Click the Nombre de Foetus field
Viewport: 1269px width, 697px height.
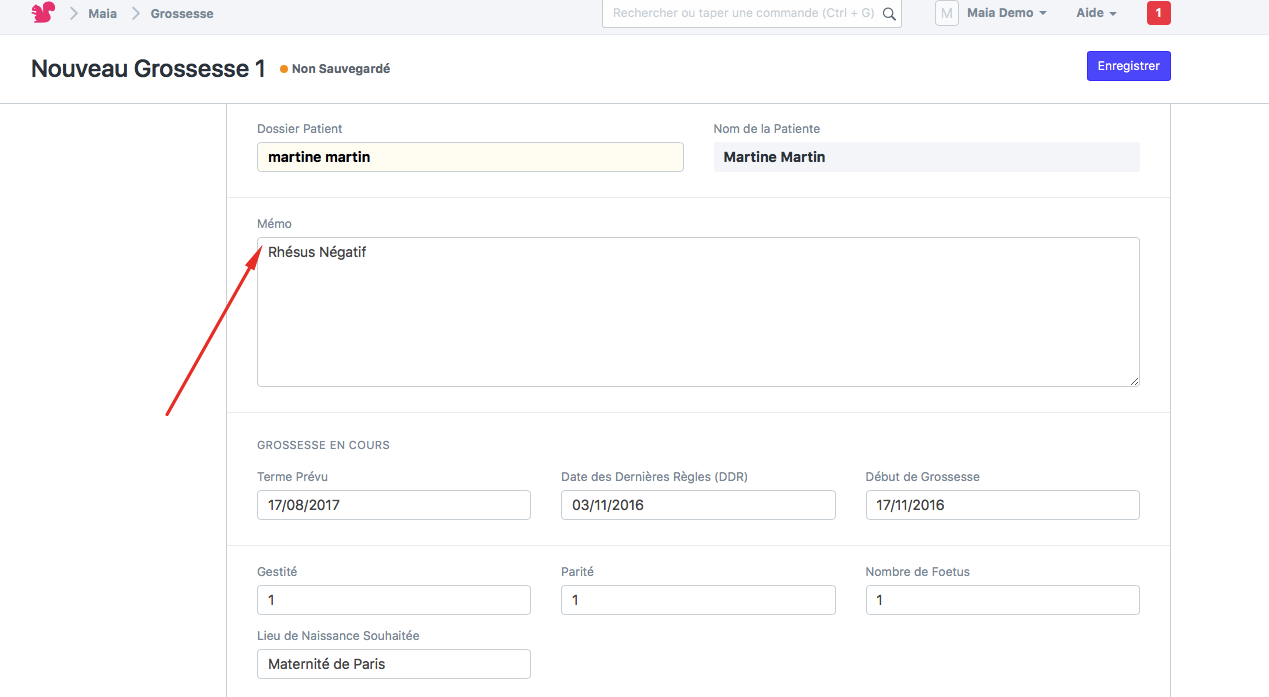coord(1002,600)
